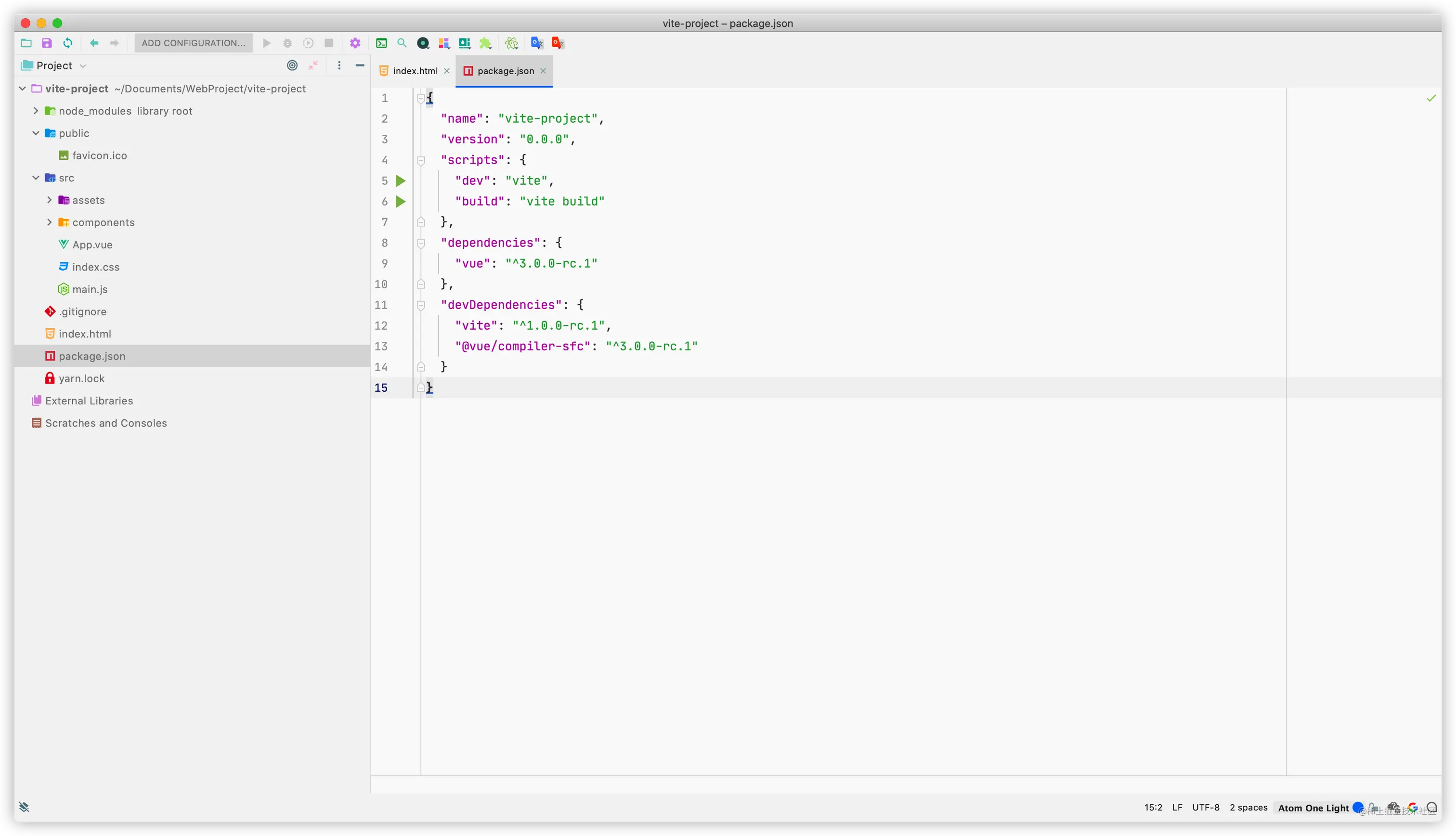
Task: Open Settings with the purple gear icon
Action: 355,43
